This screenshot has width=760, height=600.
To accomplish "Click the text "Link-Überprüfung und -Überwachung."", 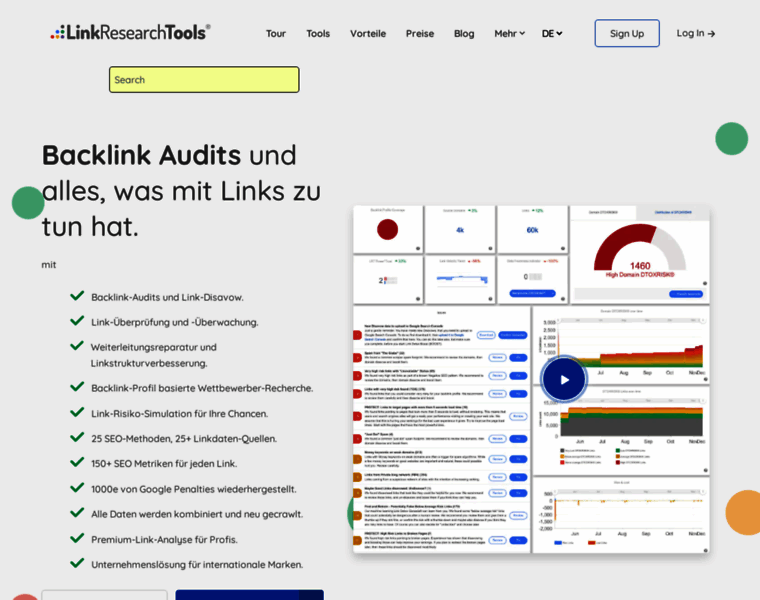I will pos(174,322).
